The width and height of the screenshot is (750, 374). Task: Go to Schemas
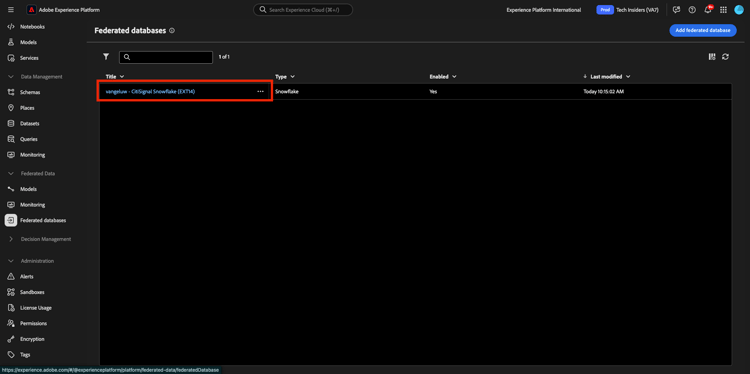30,92
